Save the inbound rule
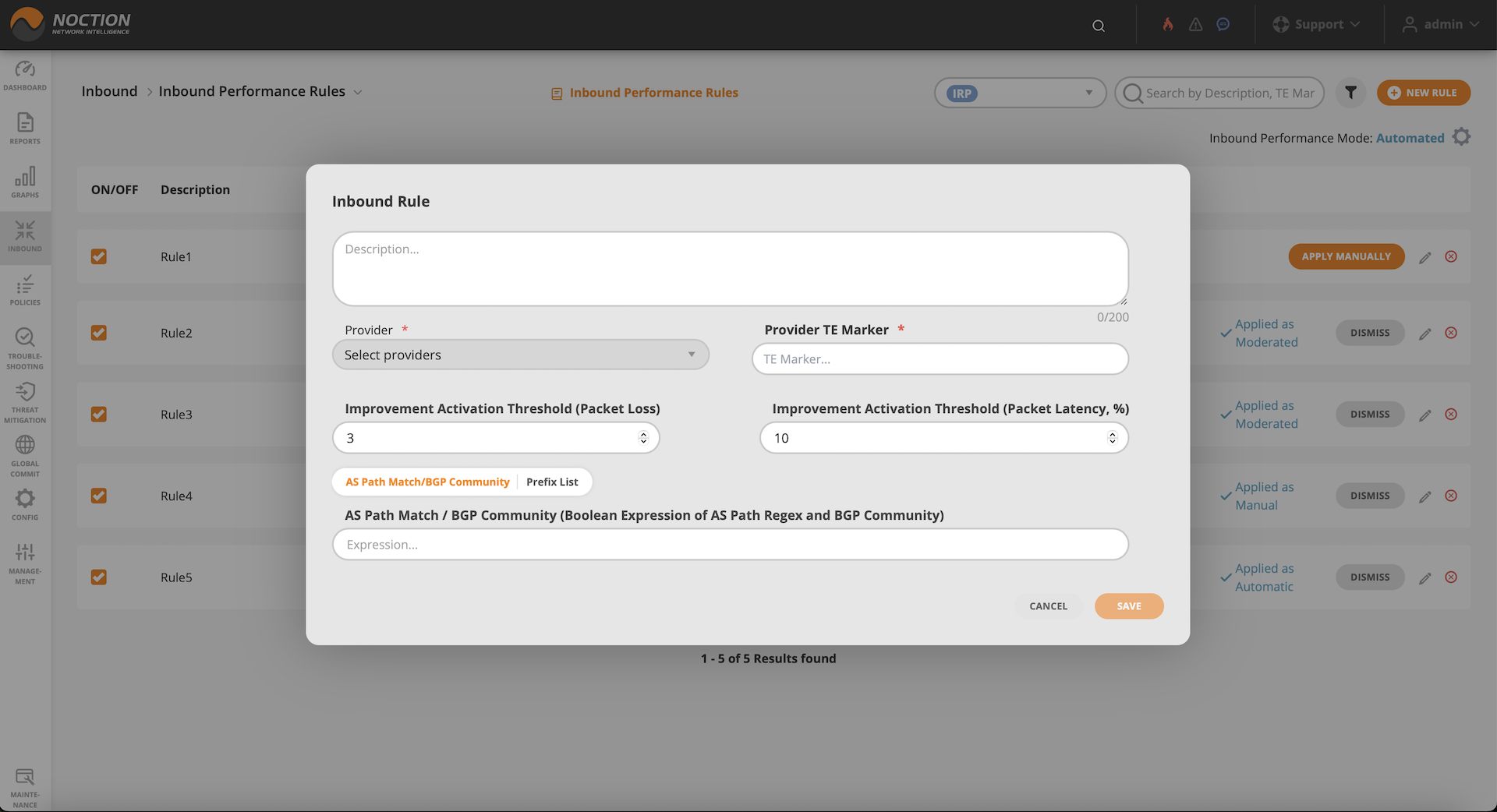The width and height of the screenshot is (1497, 812). pos(1129,606)
